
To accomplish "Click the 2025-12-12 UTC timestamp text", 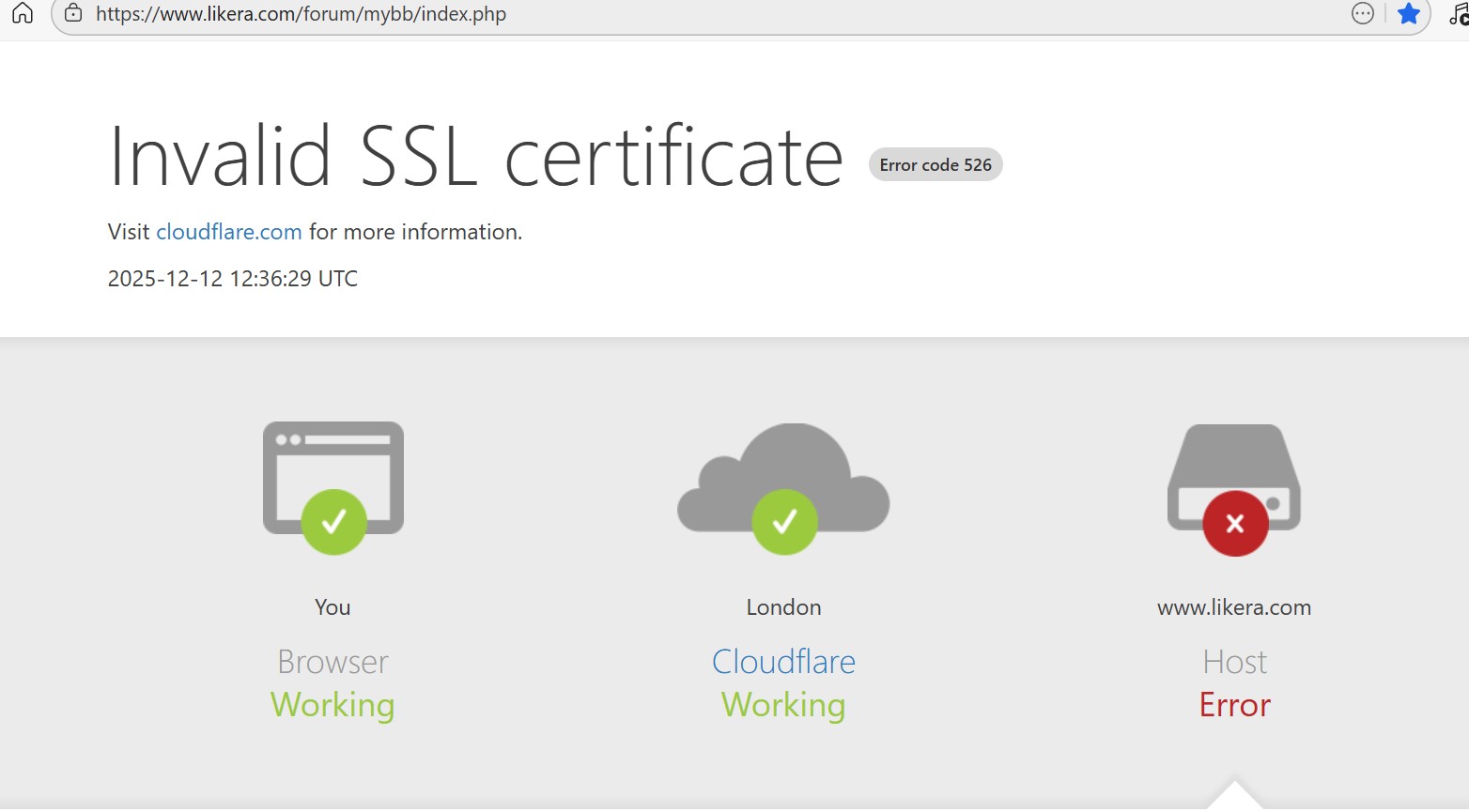I will [232, 279].
